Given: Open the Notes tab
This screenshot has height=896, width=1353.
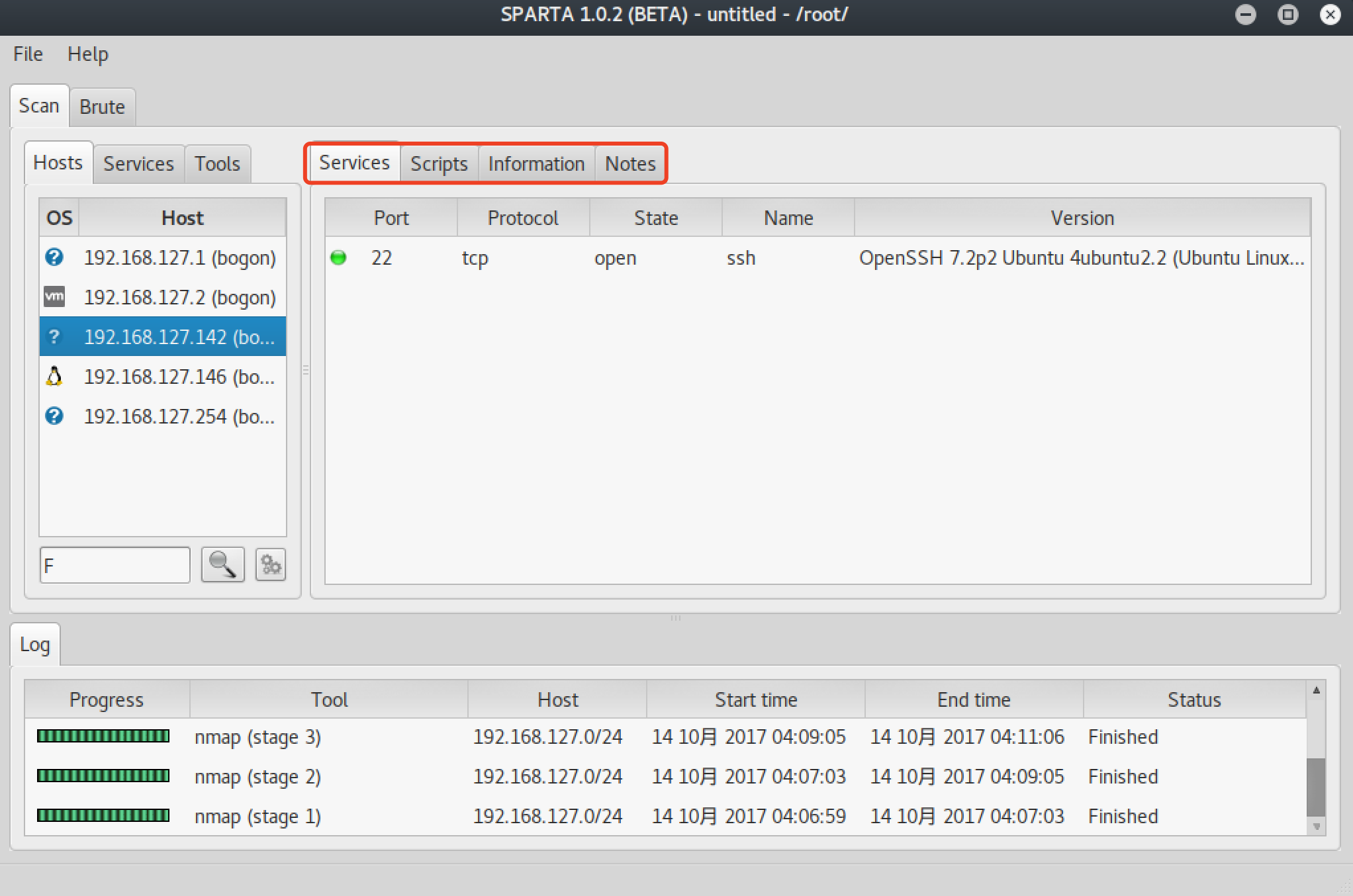Looking at the screenshot, I should pos(630,163).
